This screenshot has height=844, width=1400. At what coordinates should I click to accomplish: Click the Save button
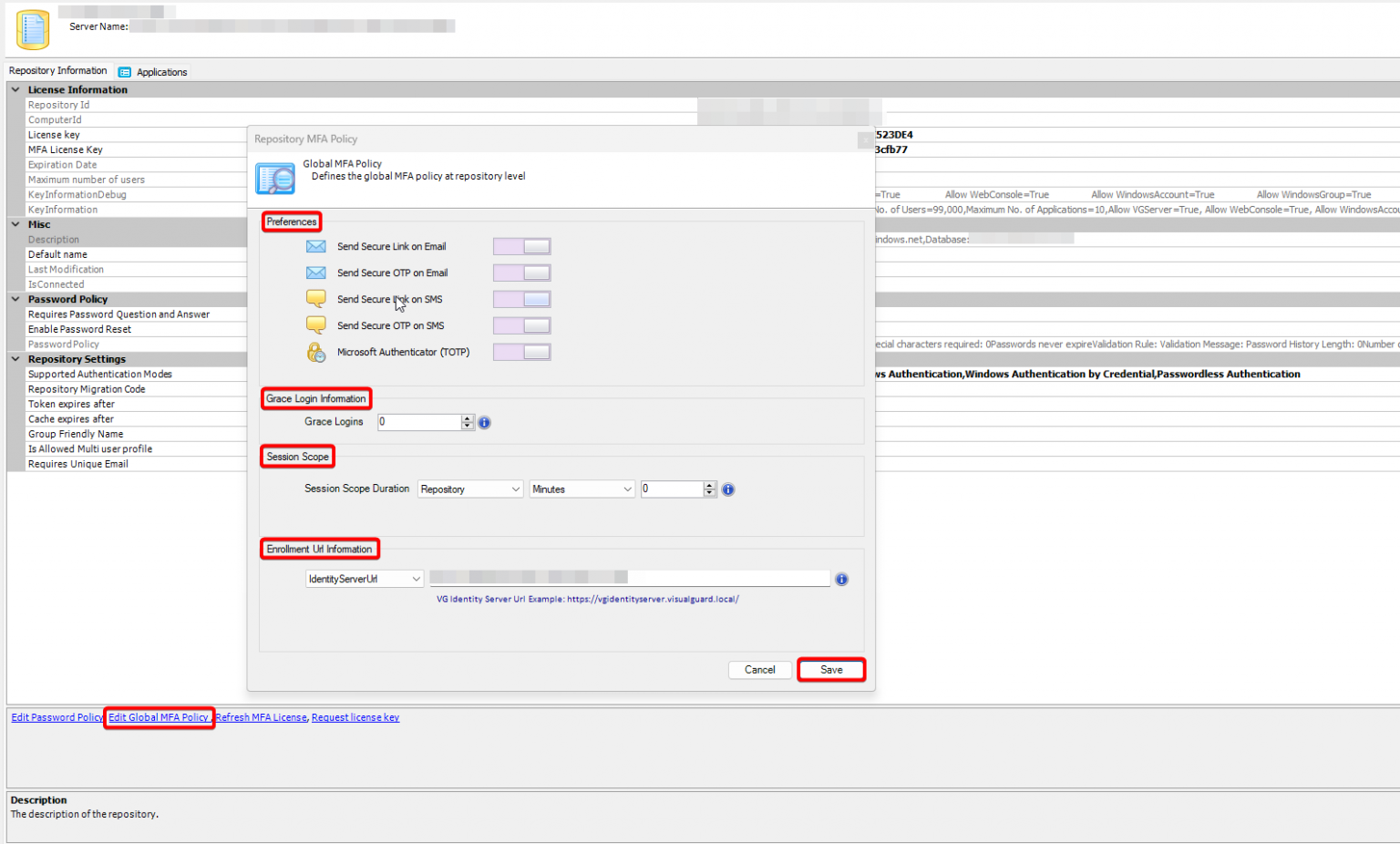click(831, 670)
